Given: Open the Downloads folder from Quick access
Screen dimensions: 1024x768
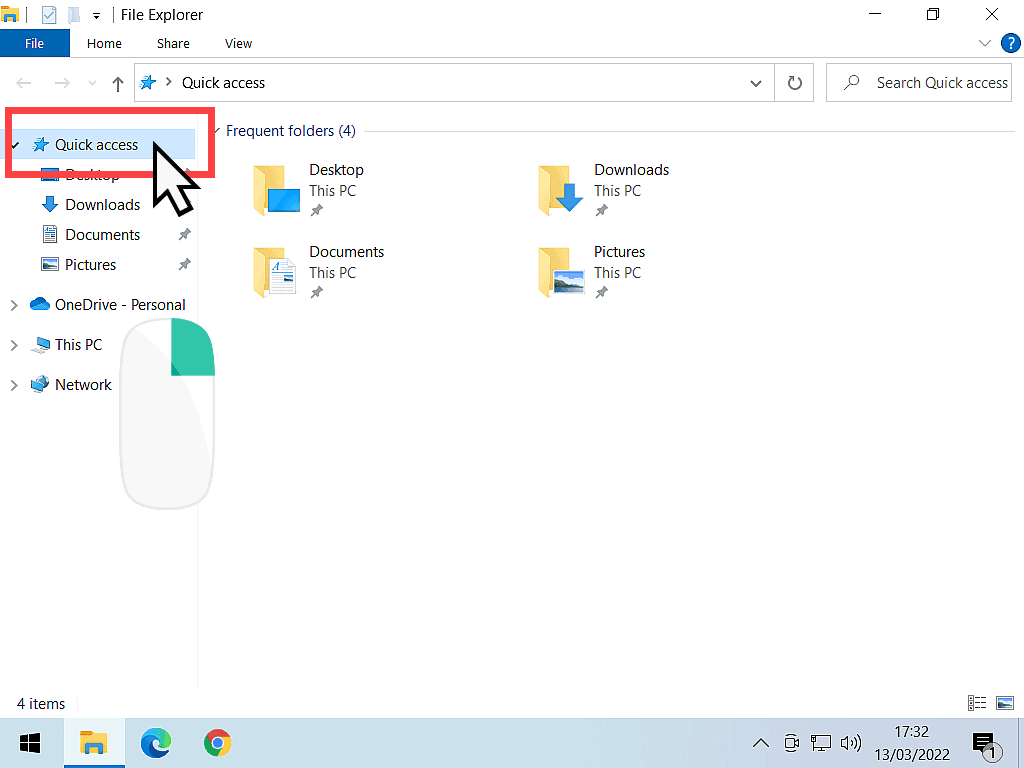Looking at the screenshot, I should click(100, 204).
